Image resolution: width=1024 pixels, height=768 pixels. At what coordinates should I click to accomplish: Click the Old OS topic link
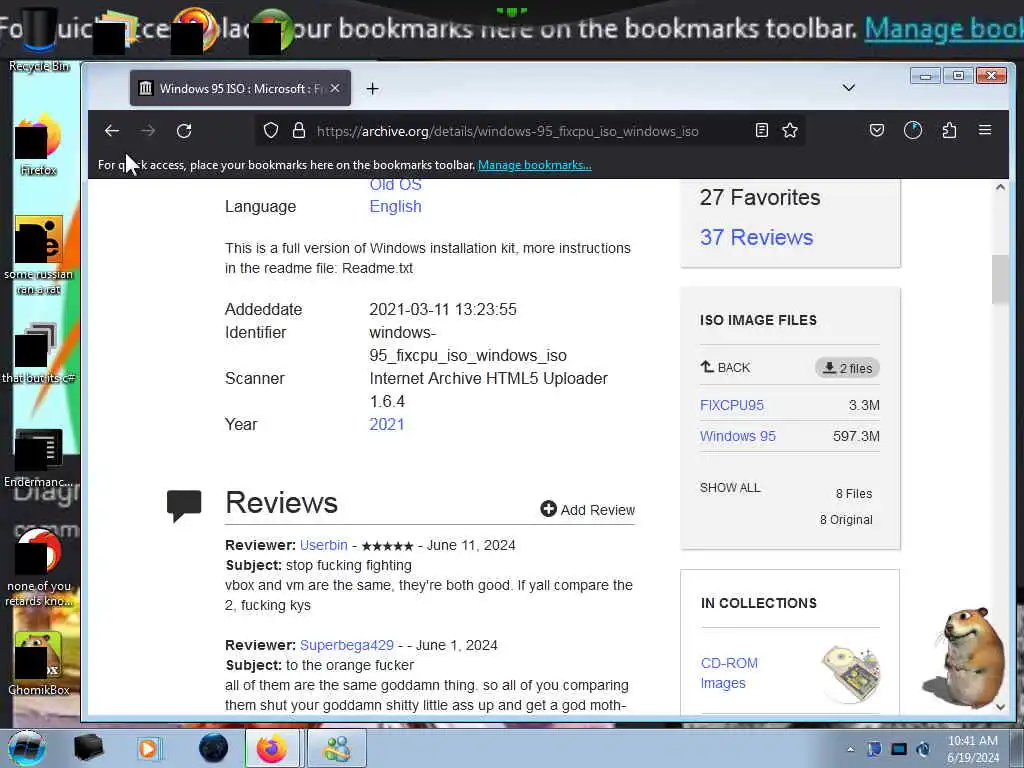[x=395, y=185]
